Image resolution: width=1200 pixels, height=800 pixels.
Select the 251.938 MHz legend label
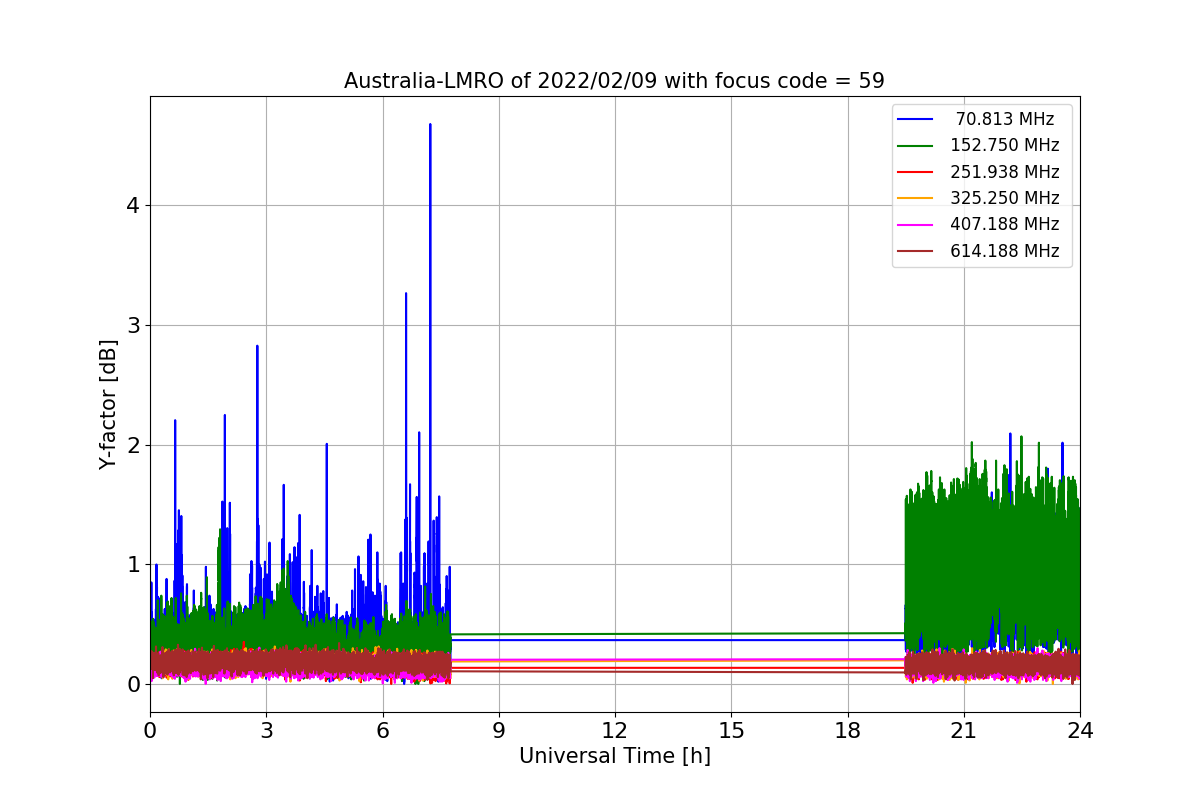(x=1005, y=172)
